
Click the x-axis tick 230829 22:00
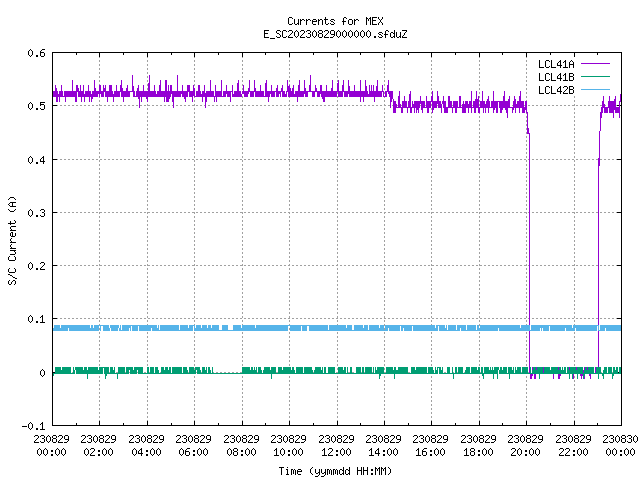tap(573, 445)
